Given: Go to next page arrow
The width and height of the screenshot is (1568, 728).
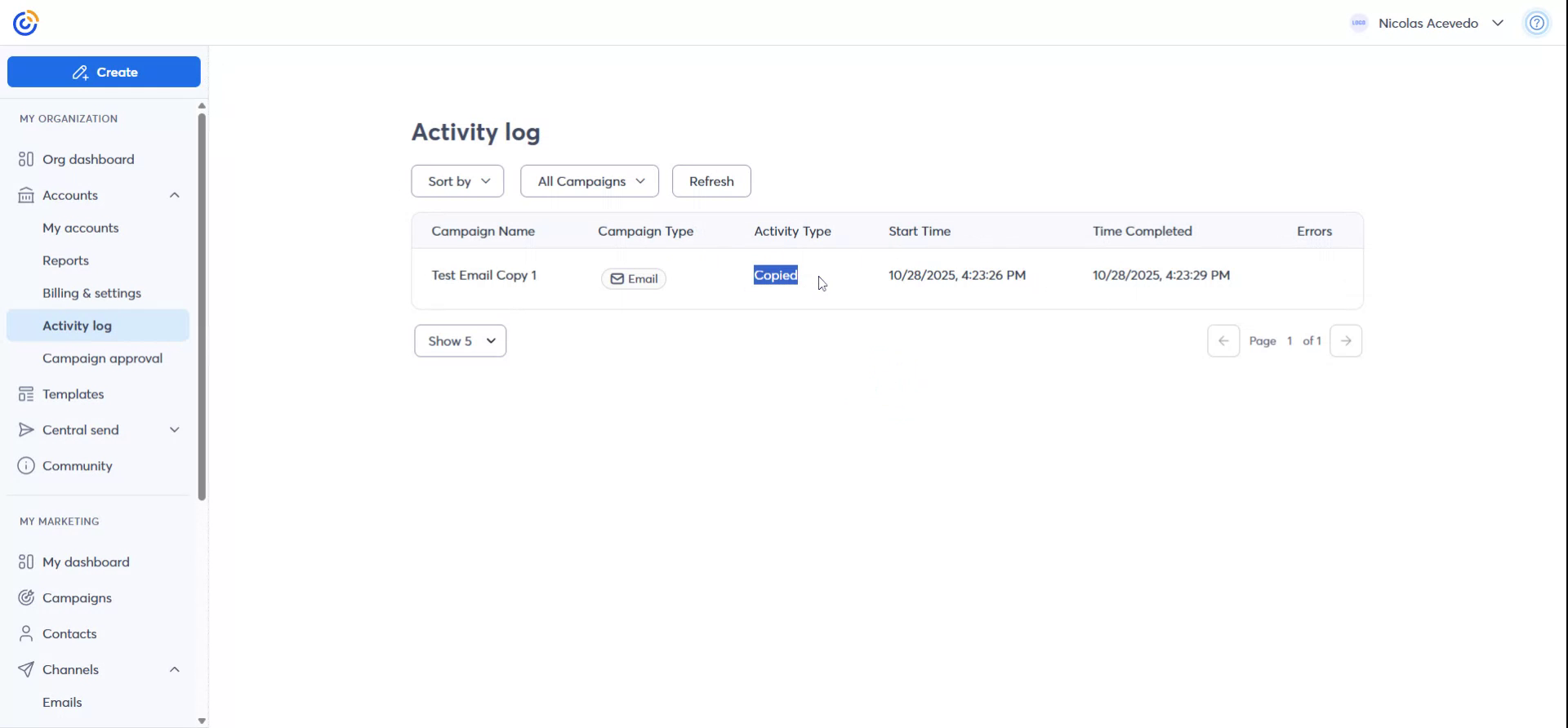Looking at the screenshot, I should pos(1345,341).
